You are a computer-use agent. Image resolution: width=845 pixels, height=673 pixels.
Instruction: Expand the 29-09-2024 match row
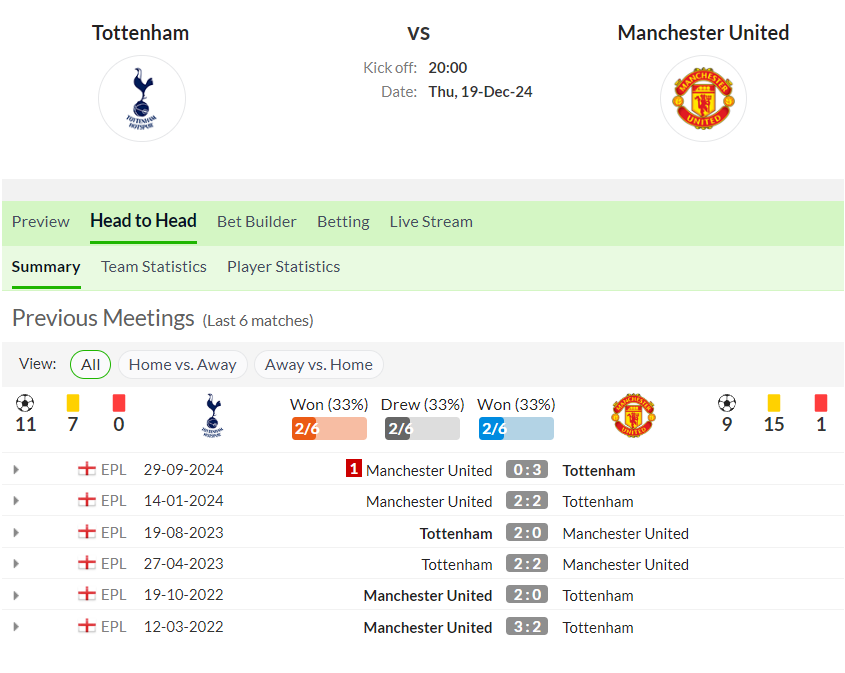coord(16,470)
